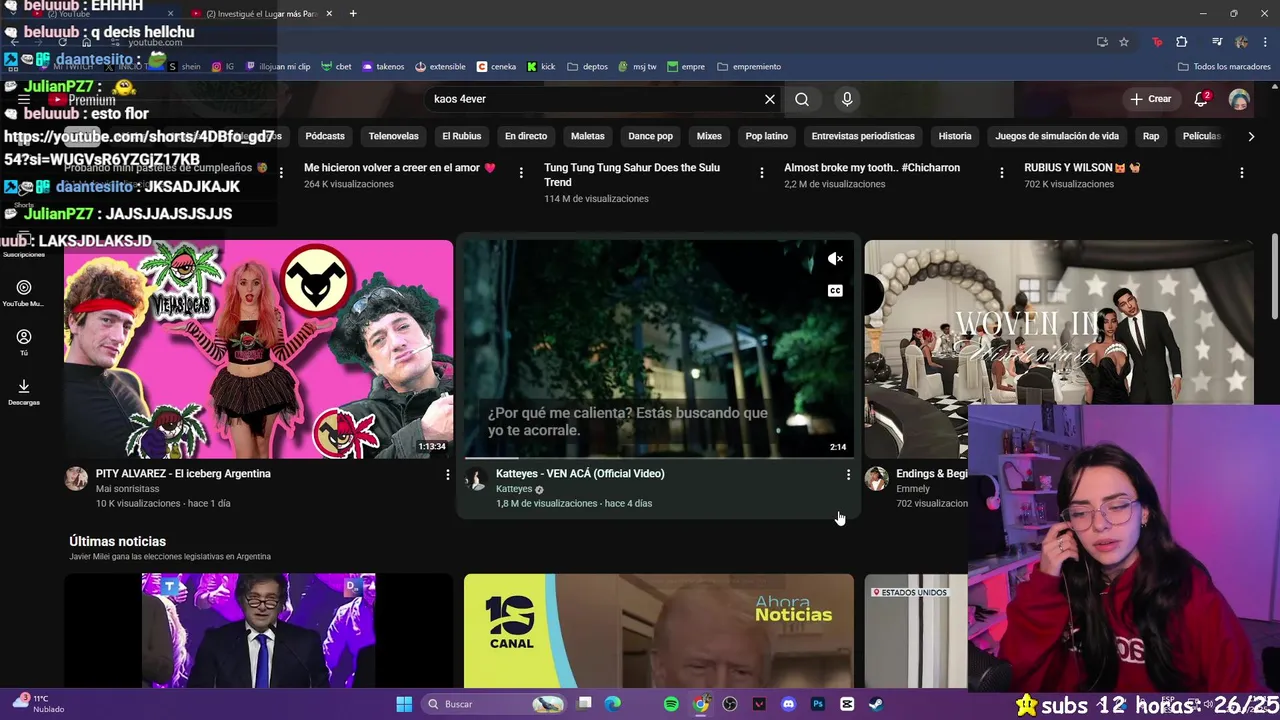Open the Tú section in the sidebar
This screenshot has width=1280, height=720.
point(24,343)
